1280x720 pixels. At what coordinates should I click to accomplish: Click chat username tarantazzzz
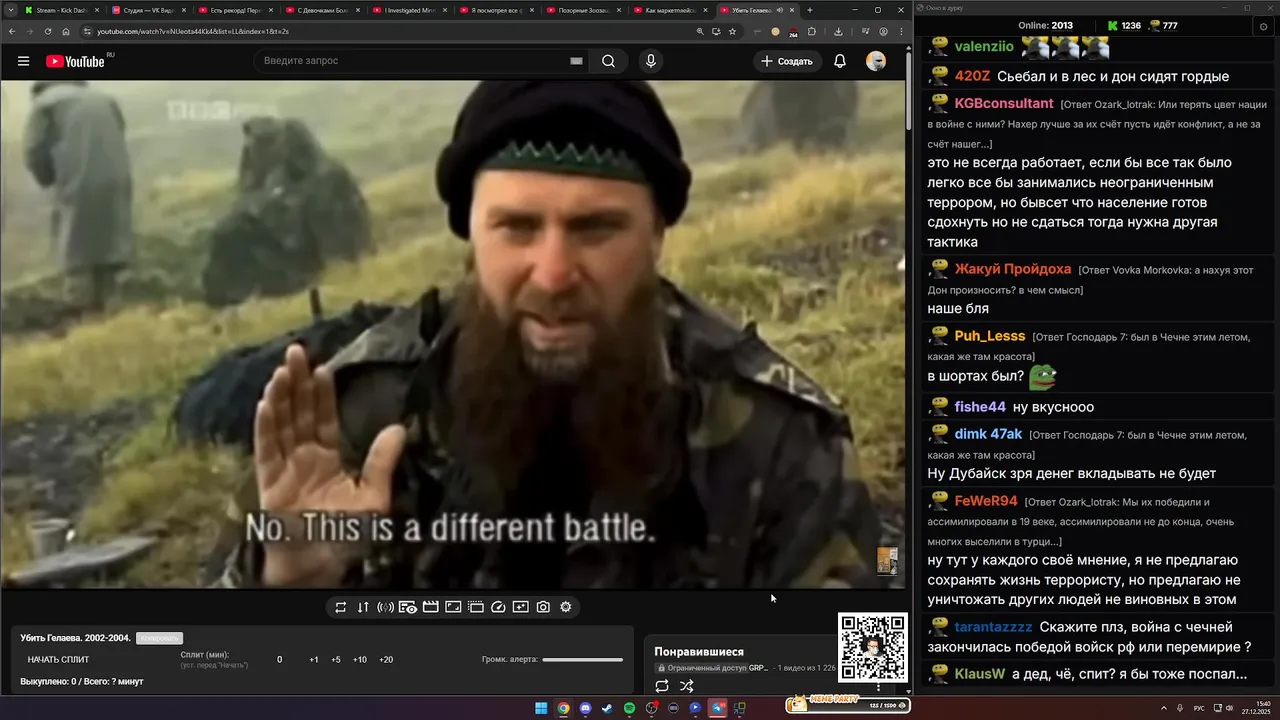click(x=993, y=627)
